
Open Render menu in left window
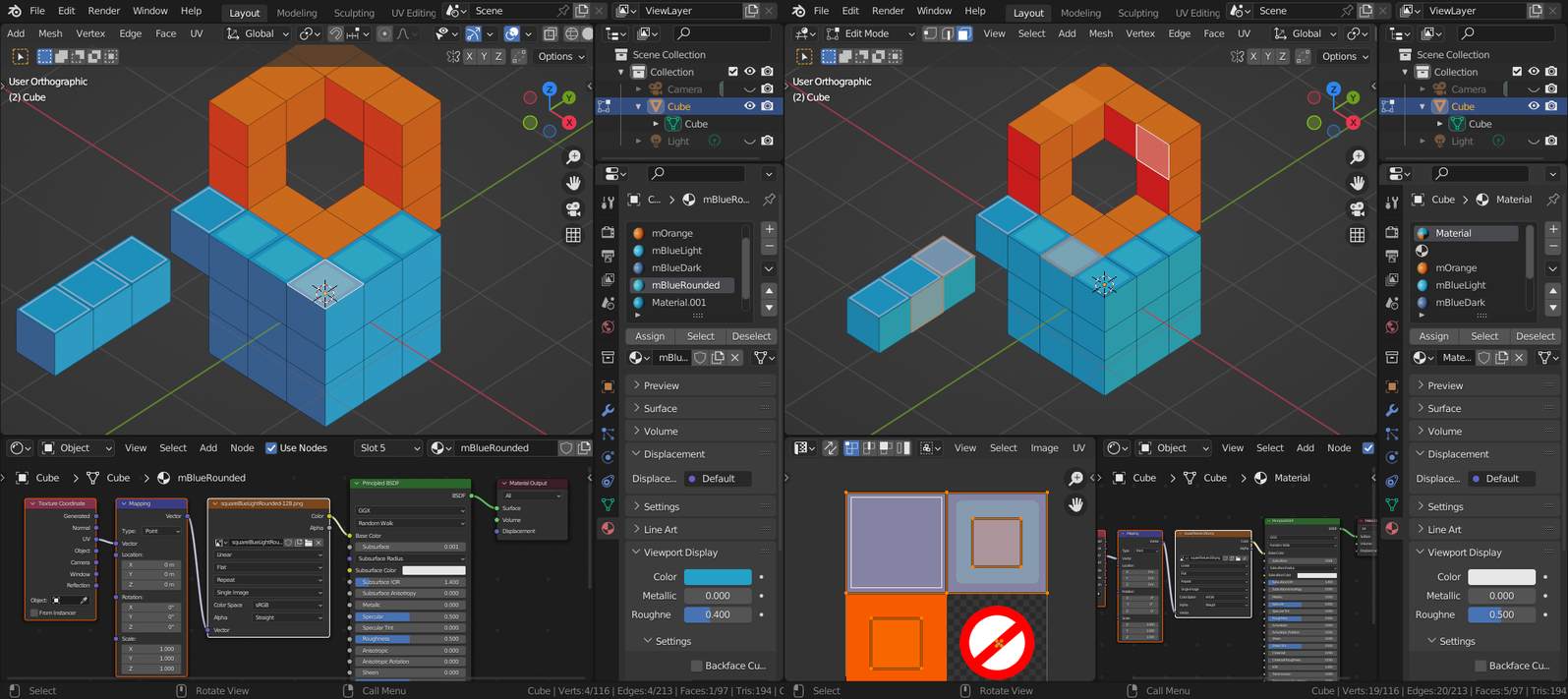104,11
